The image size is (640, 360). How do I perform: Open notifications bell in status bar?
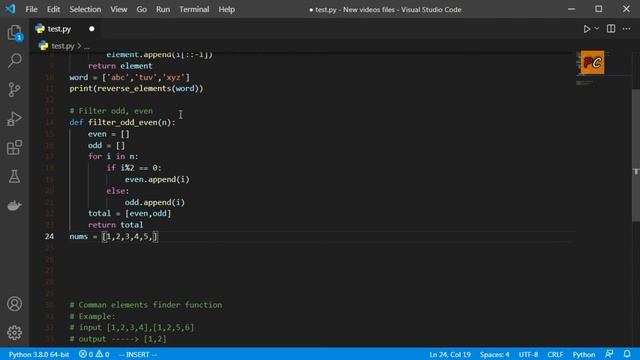click(x=627, y=354)
